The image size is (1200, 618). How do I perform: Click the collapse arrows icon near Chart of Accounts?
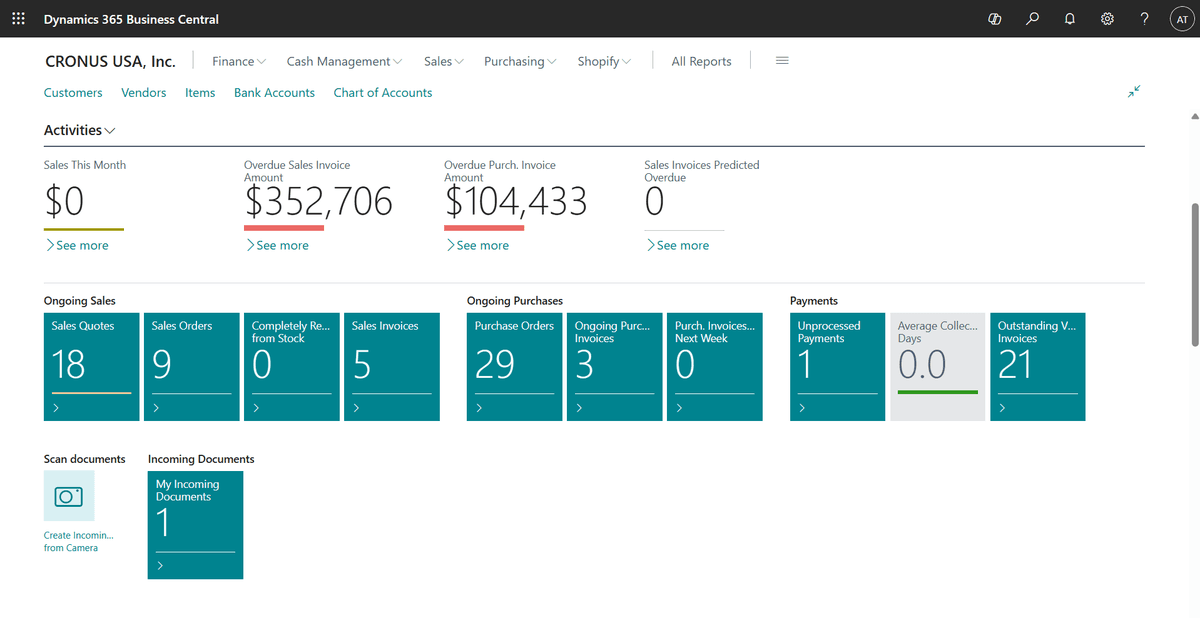(1134, 91)
